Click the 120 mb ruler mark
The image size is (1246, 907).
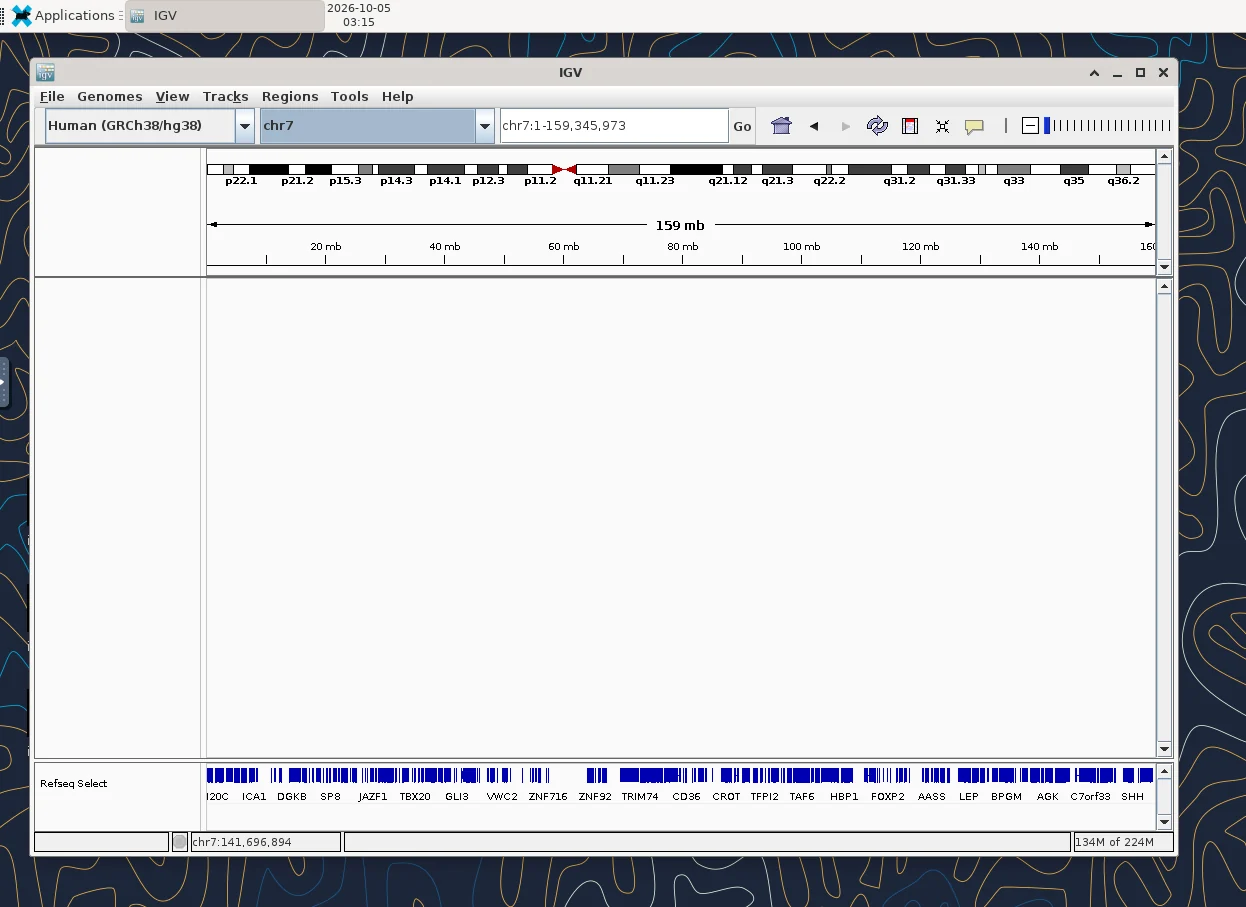(920, 247)
